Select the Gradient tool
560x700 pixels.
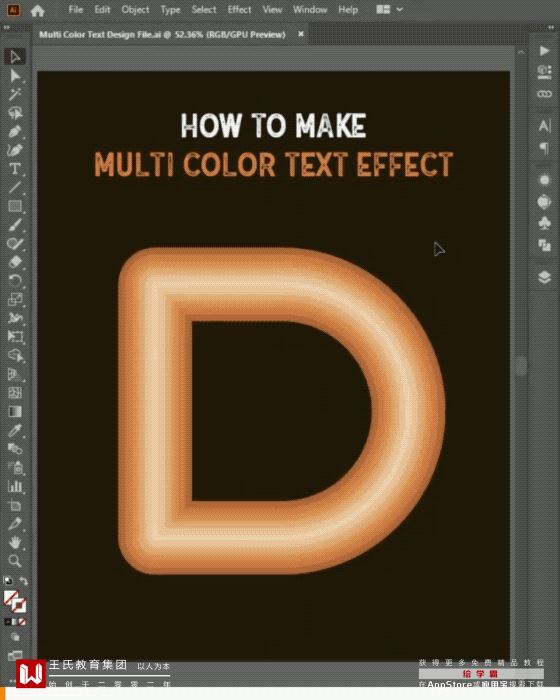(15, 412)
